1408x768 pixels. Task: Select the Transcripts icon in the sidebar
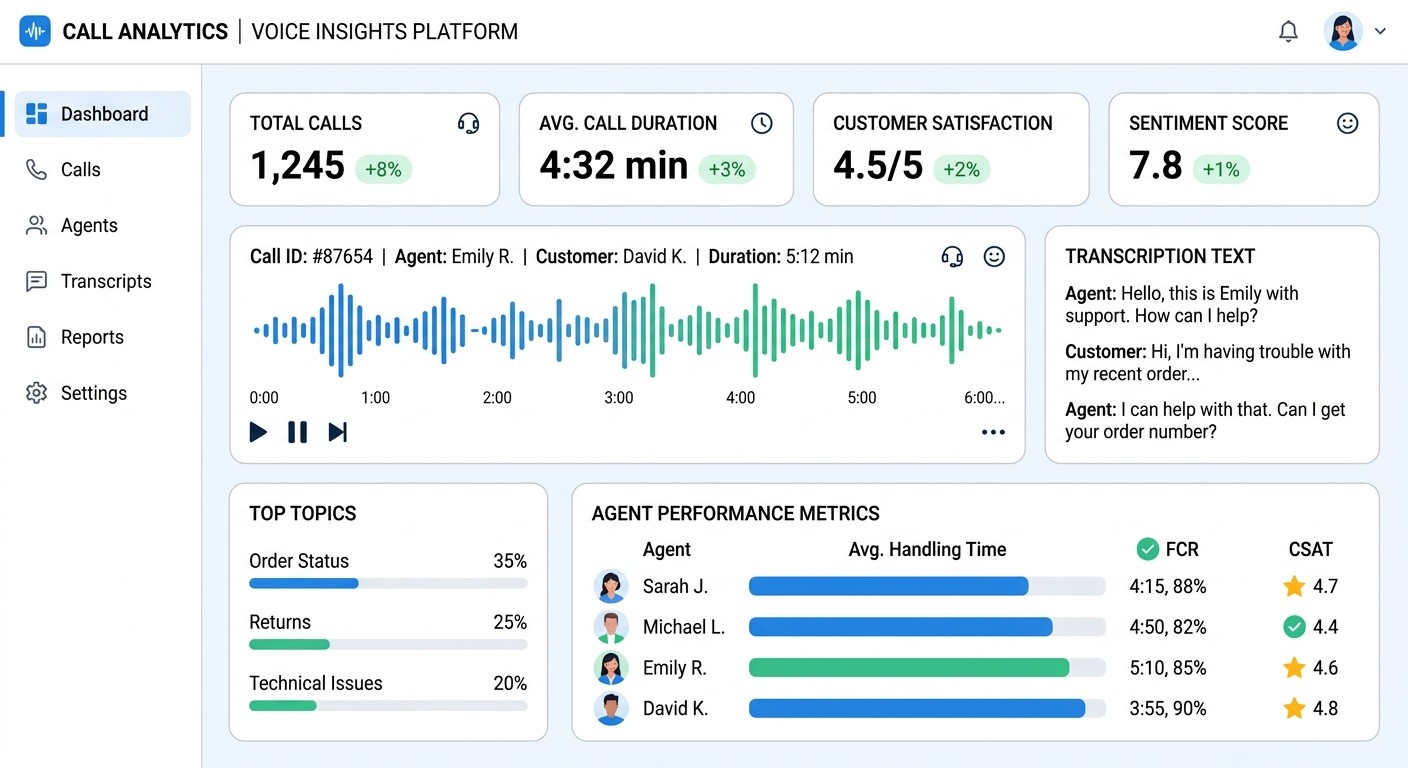click(x=36, y=281)
